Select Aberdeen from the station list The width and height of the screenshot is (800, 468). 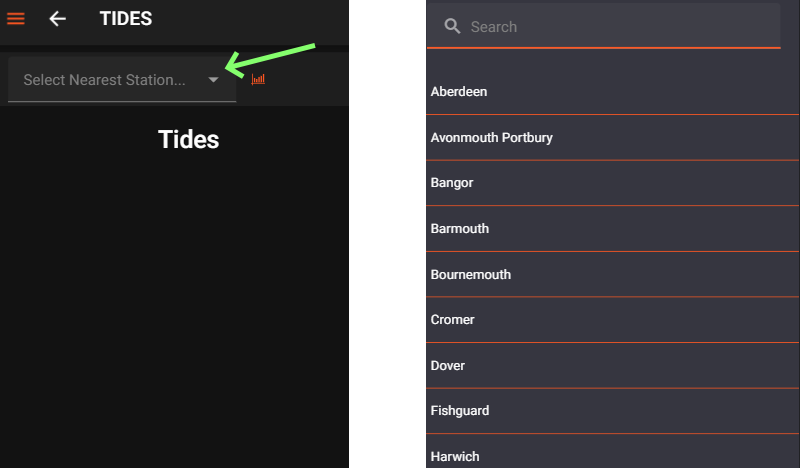[612, 92]
